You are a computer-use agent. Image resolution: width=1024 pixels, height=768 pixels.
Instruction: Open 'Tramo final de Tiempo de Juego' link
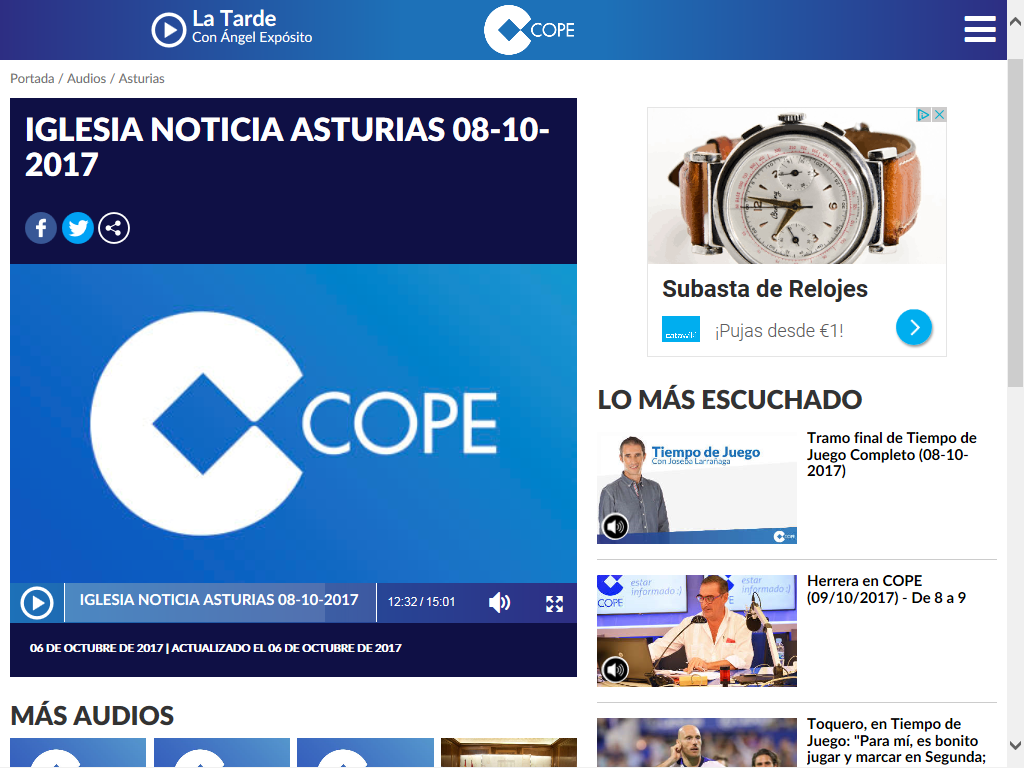[x=891, y=455]
